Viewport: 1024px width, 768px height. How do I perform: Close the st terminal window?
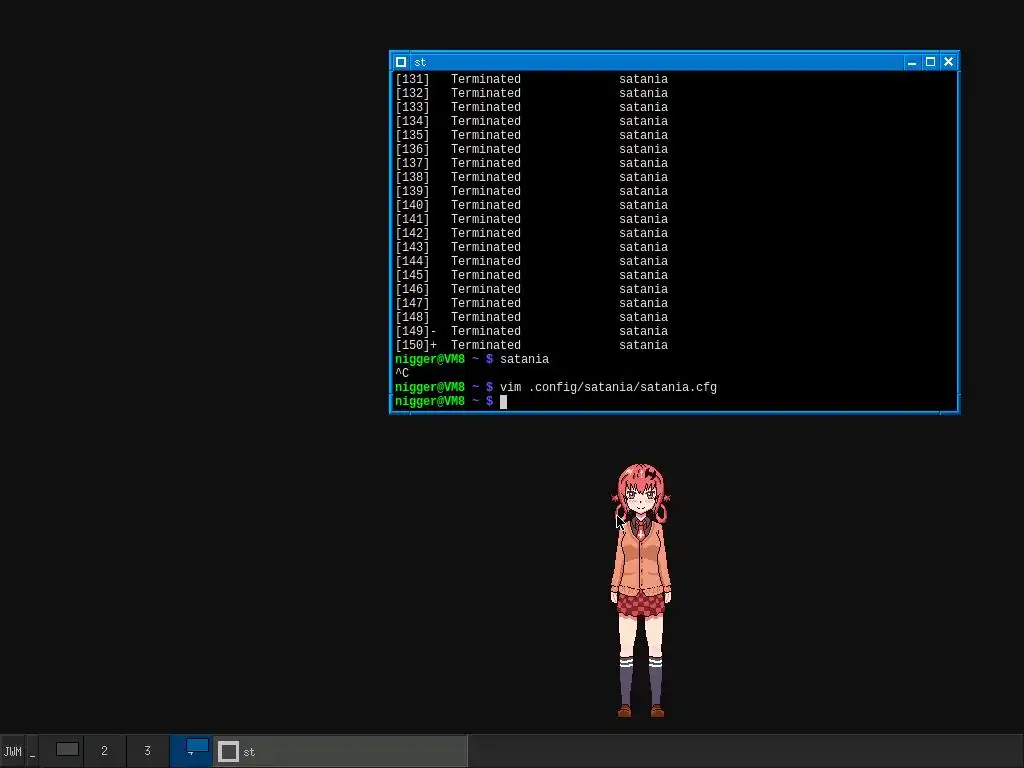click(x=949, y=62)
